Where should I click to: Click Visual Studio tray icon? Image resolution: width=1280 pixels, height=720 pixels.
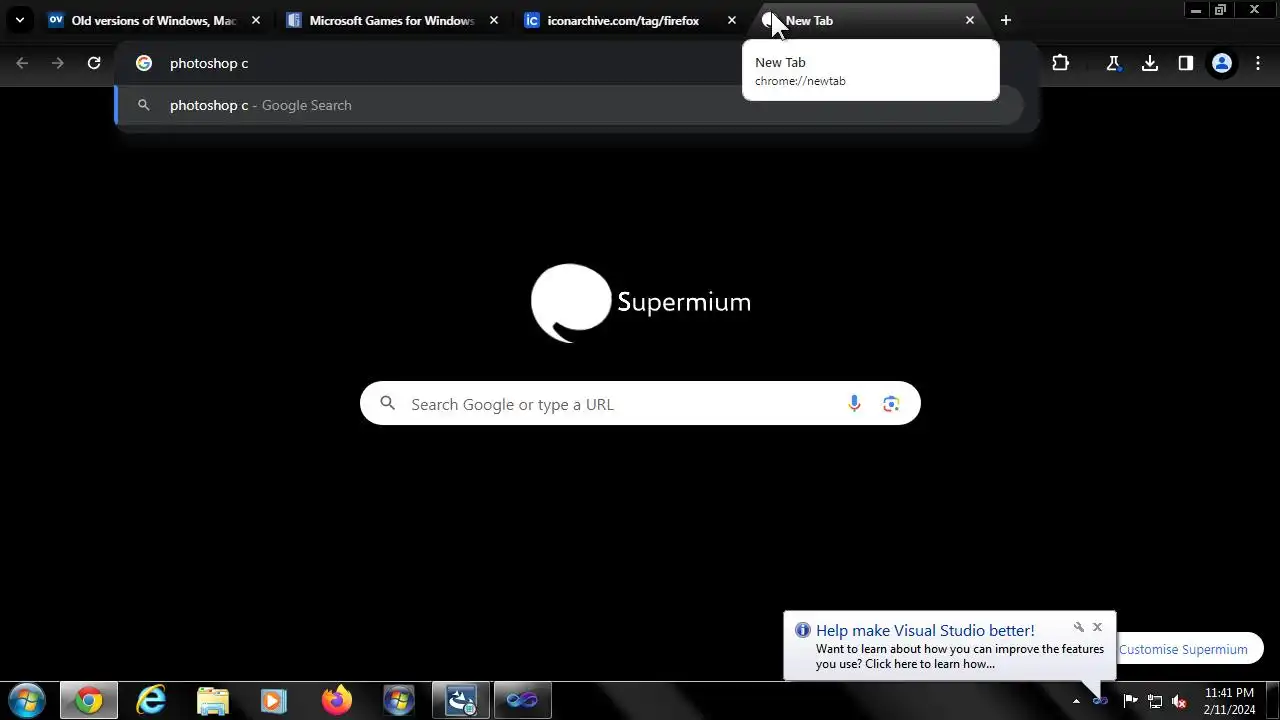click(x=1100, y=701)
